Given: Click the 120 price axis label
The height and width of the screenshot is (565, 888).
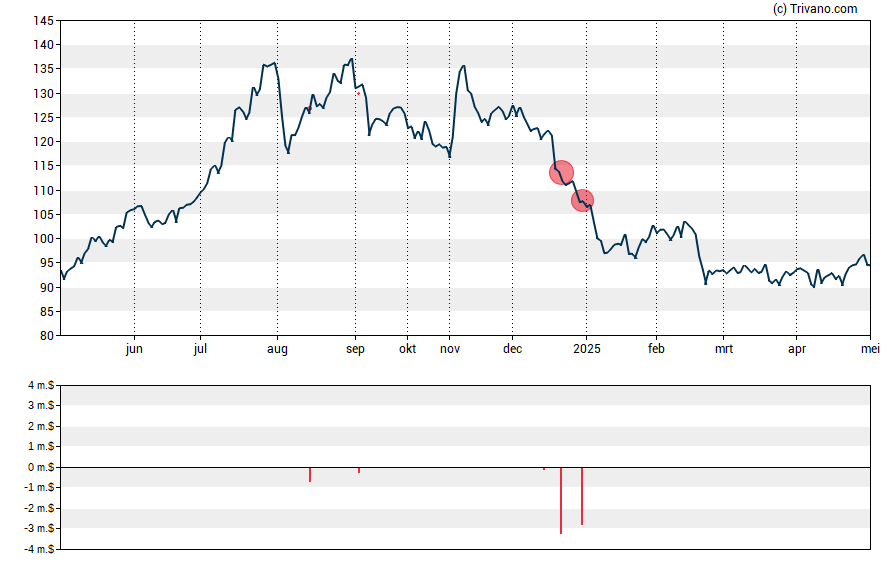Looking at the screenshot, I should tap(44, 142).
